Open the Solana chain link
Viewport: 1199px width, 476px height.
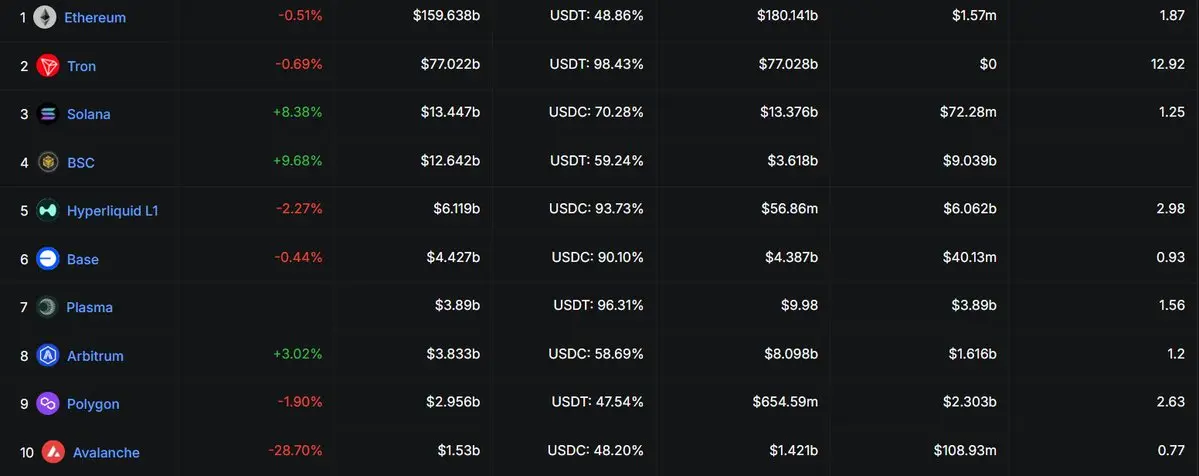click(89, 114)
